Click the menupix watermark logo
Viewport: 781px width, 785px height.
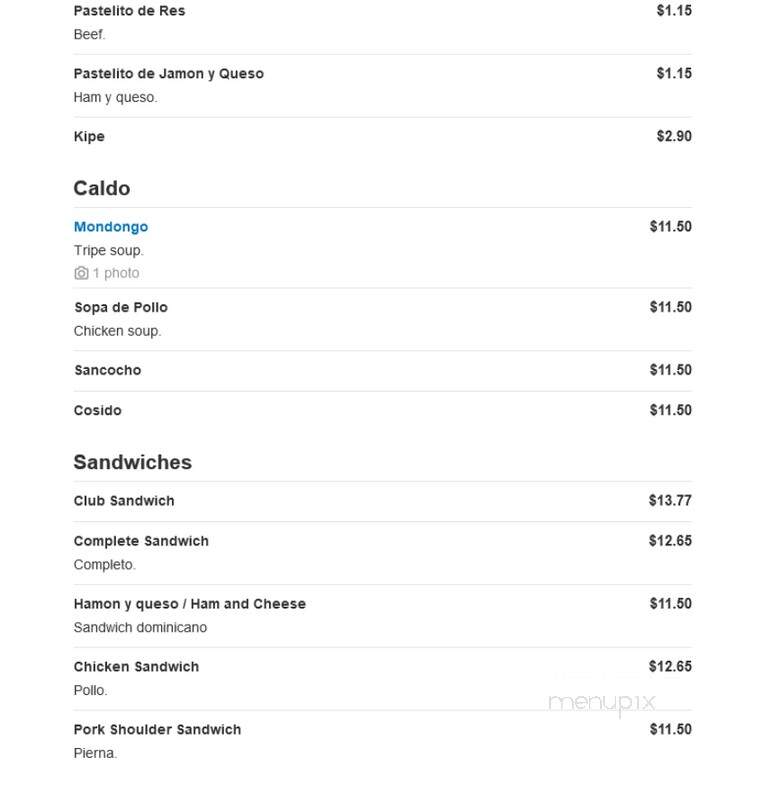[x=602, y=703]
